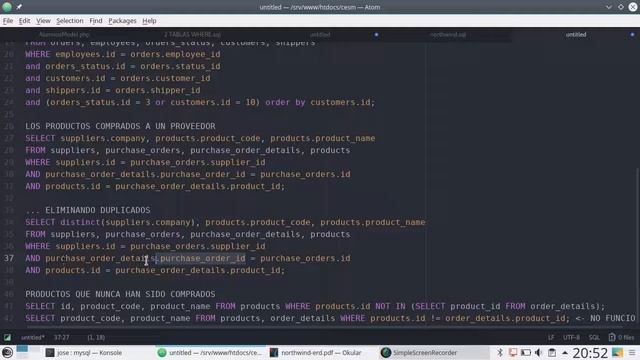
Task: Click the battery tray icon
Action: pos(526,353)
